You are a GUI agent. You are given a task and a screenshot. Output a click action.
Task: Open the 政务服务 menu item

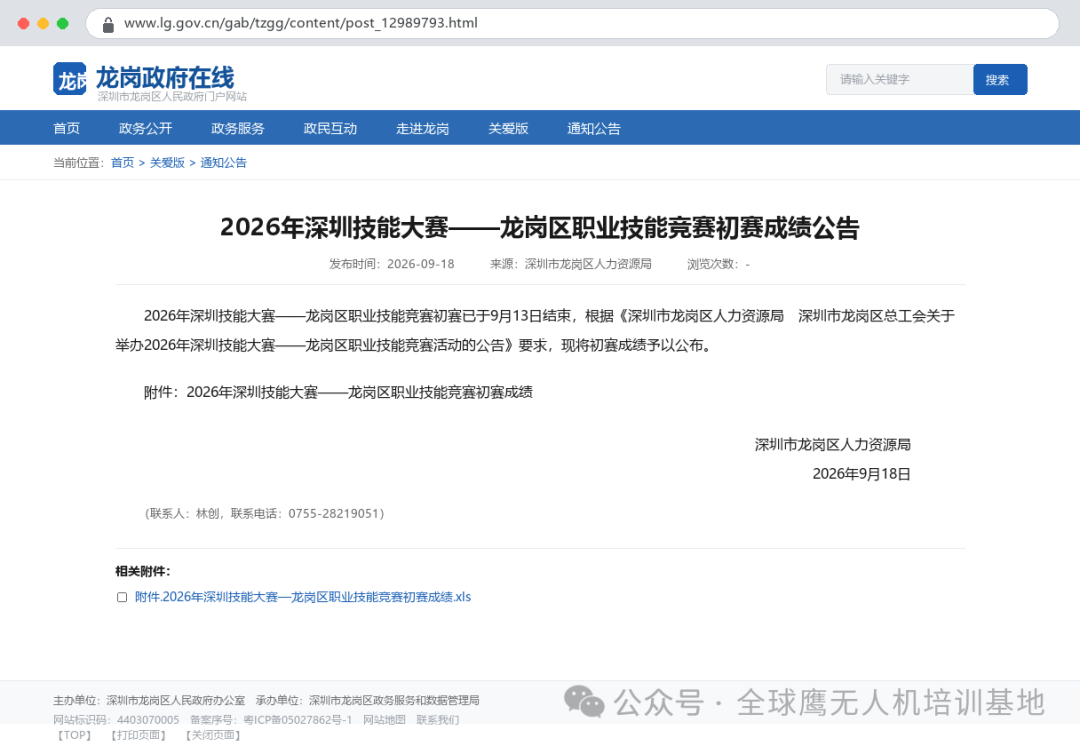(x=238, y=128)
